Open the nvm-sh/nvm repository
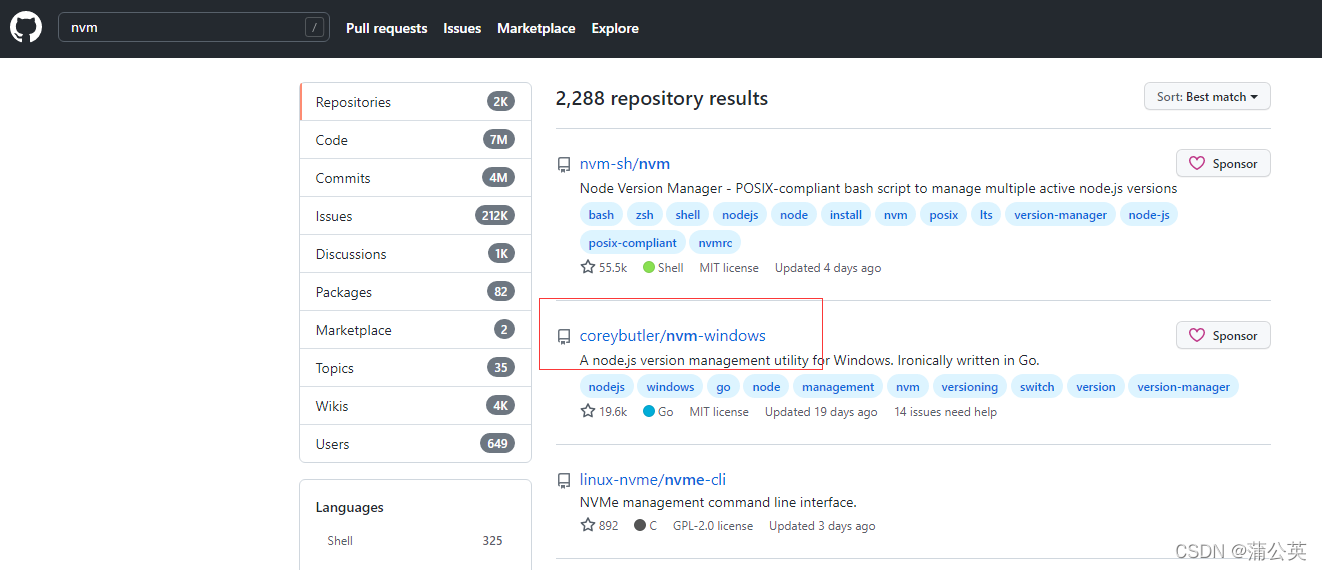 [x=625, y=164]
